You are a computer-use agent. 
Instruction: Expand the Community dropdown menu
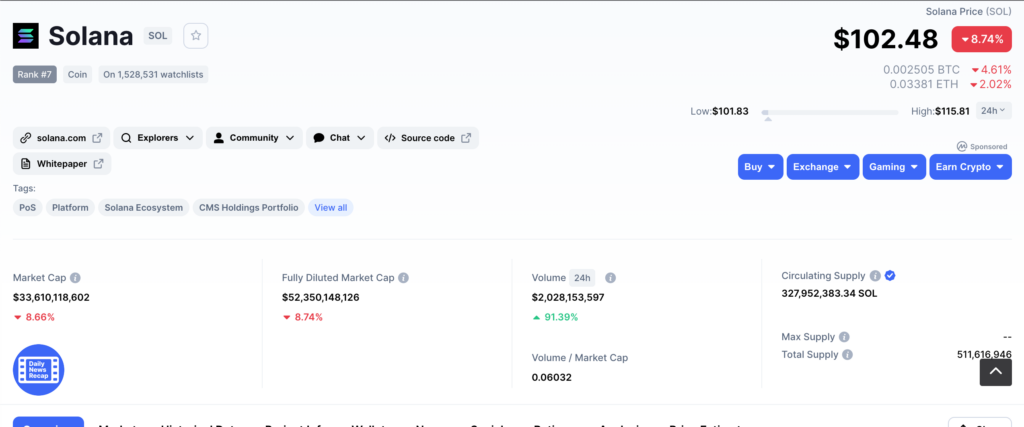[x=253, y=138]
